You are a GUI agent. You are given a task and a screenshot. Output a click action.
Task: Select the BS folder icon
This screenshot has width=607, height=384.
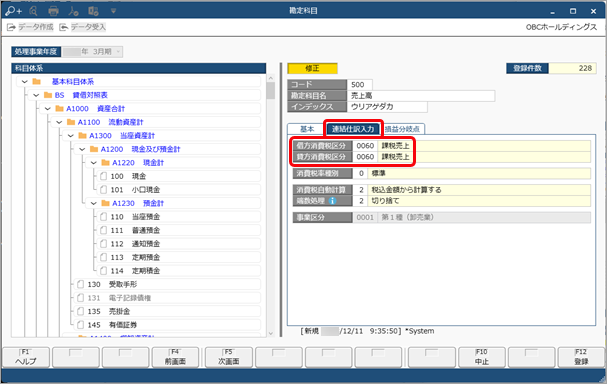(x=48, y=95)
